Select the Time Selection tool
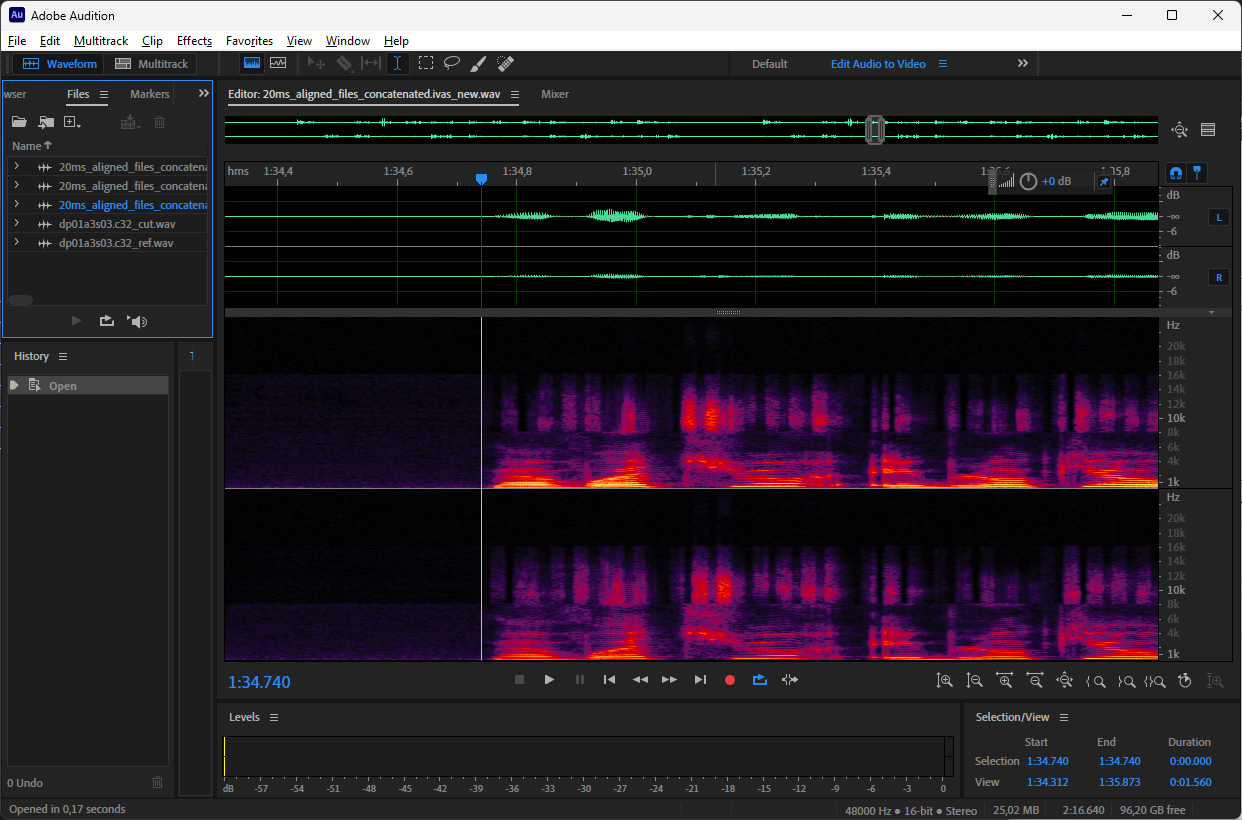 coord(398,63)
